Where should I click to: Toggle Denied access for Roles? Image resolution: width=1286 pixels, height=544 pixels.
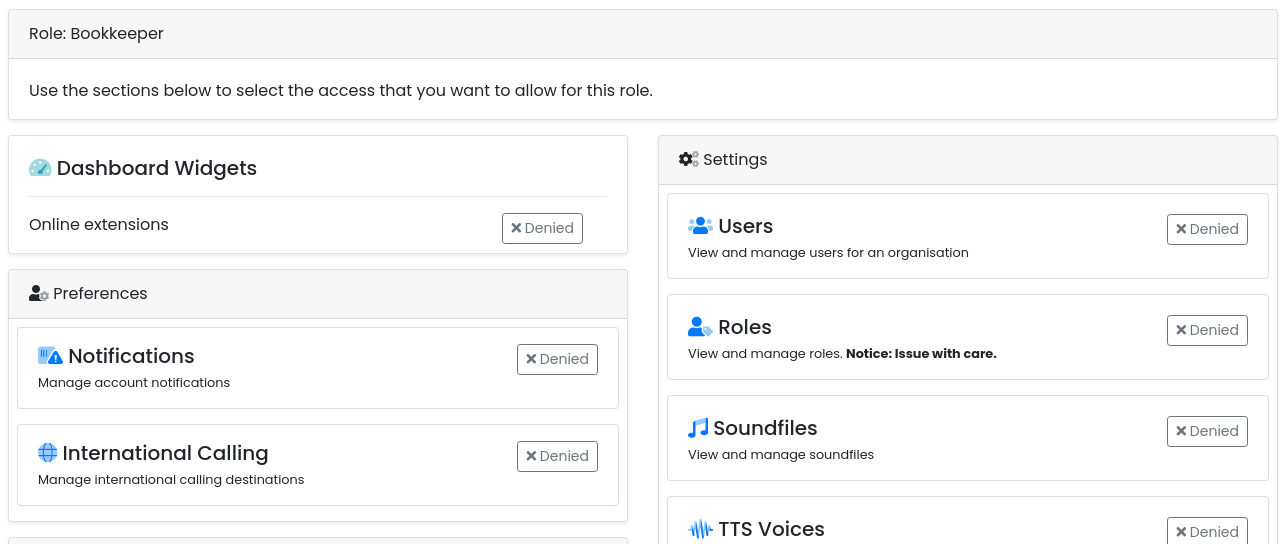tap(1207, 330)
